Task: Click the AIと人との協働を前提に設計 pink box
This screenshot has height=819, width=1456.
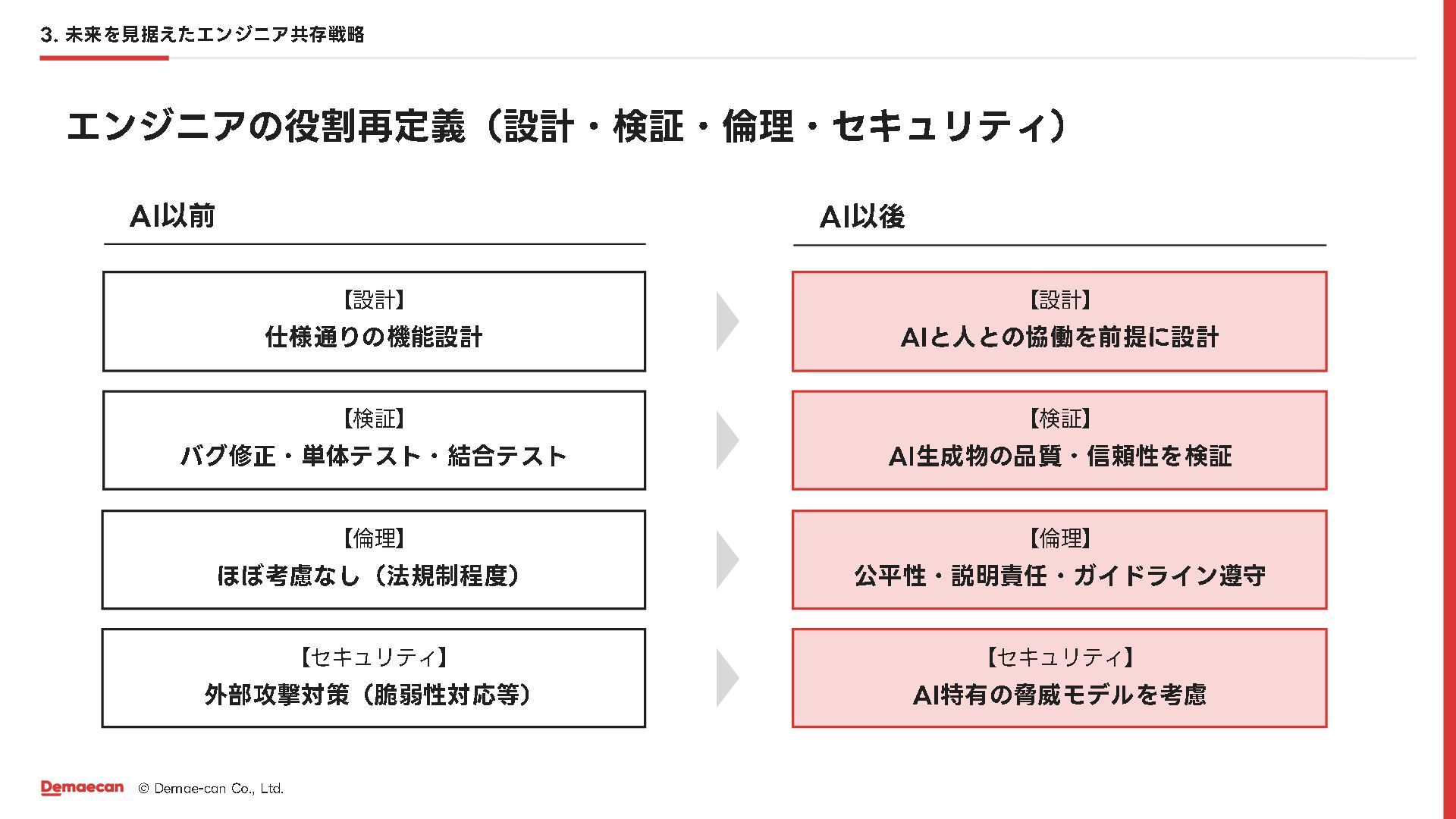Action: (1059, 322)
